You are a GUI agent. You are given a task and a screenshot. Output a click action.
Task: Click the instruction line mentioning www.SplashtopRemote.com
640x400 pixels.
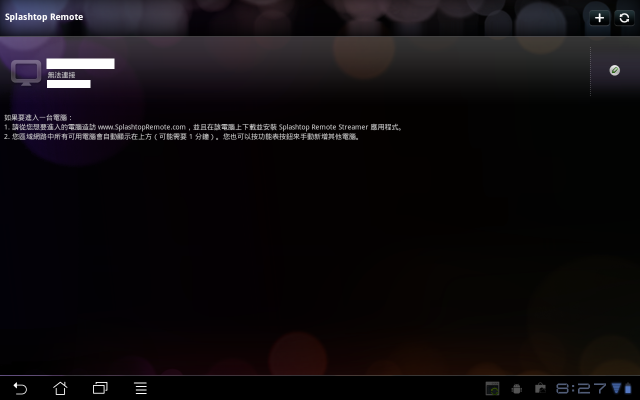coord(204,127)
